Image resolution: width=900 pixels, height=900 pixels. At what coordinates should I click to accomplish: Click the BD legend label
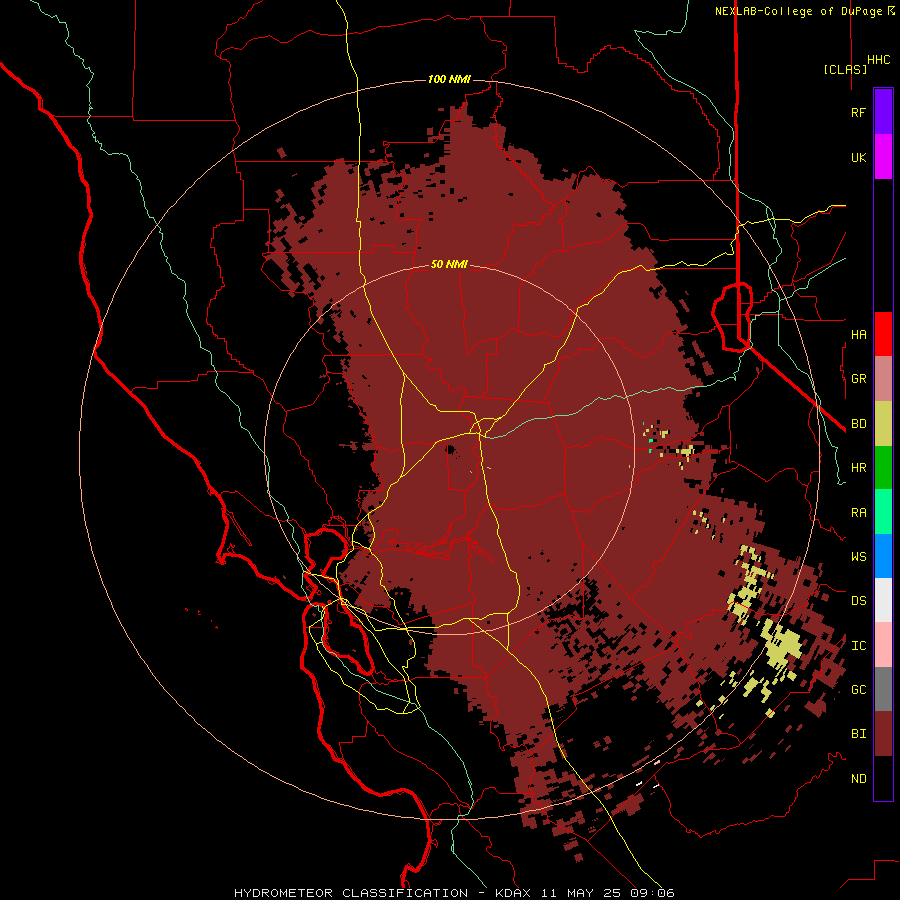(x=858, y=424)
